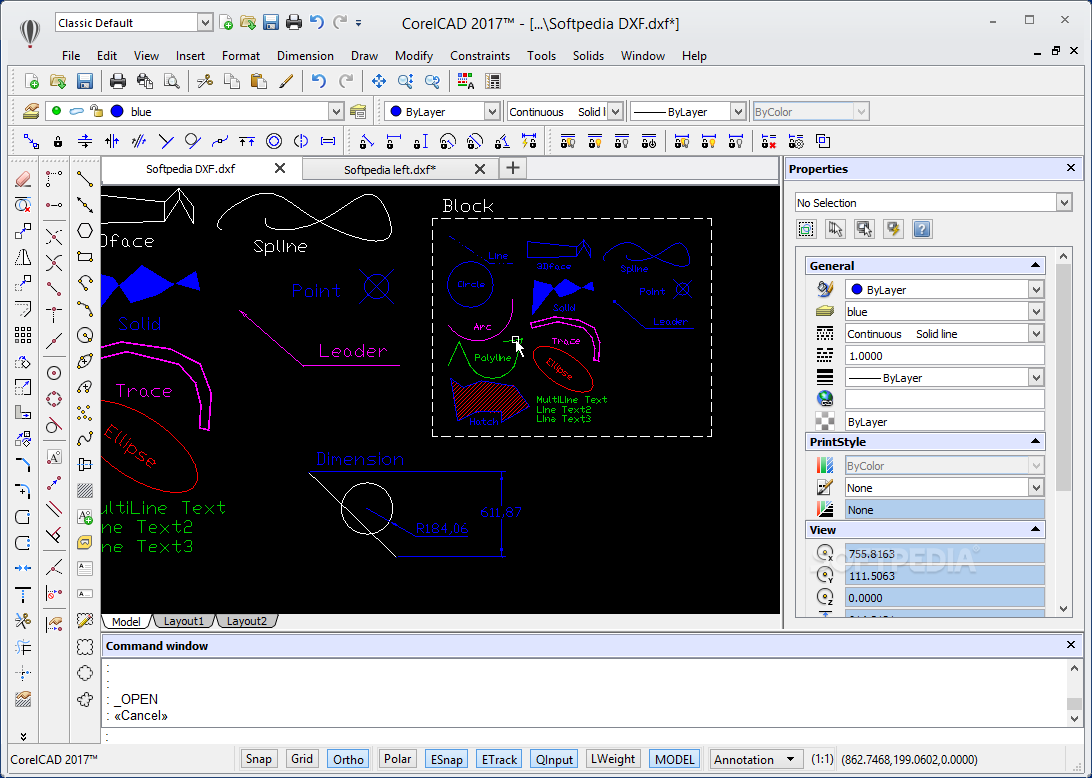
Task: Add a new drawing tab with plus
Action: pos(513,168)
